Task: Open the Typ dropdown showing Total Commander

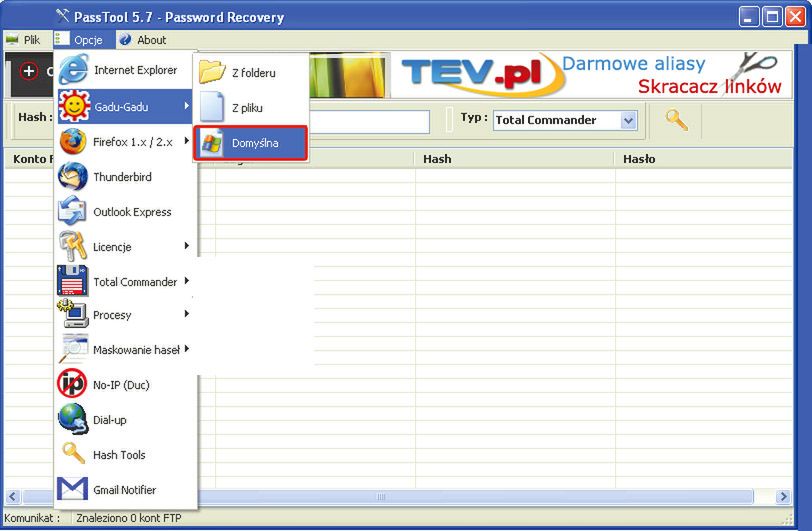Action: tap(565, 120)
